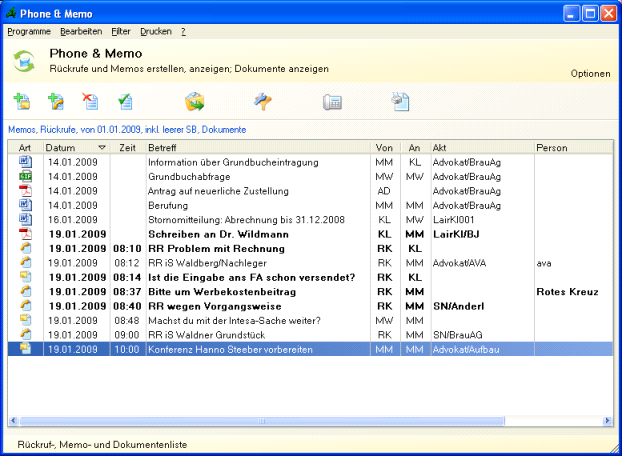
Task: Click the hammer tools icon in toolbar
Action: (262, 101)
